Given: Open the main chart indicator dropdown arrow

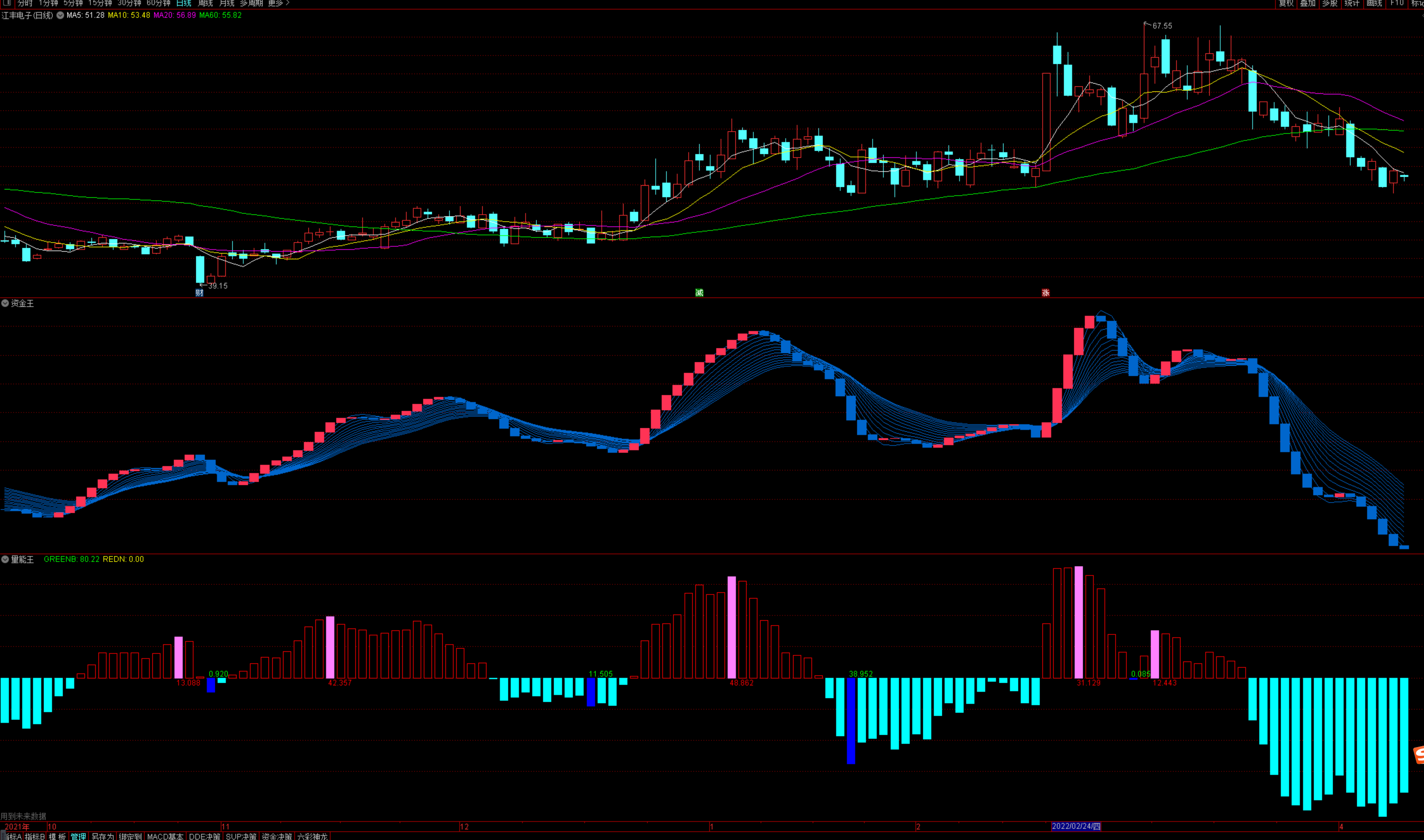Looking at the screenshot, I should click(x=60, y=15).
